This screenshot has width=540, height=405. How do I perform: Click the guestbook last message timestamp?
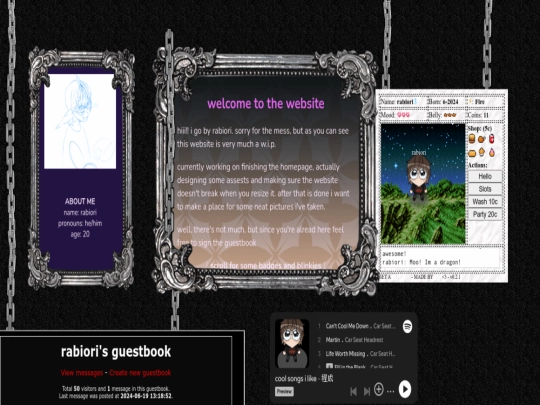click(146, 396)
